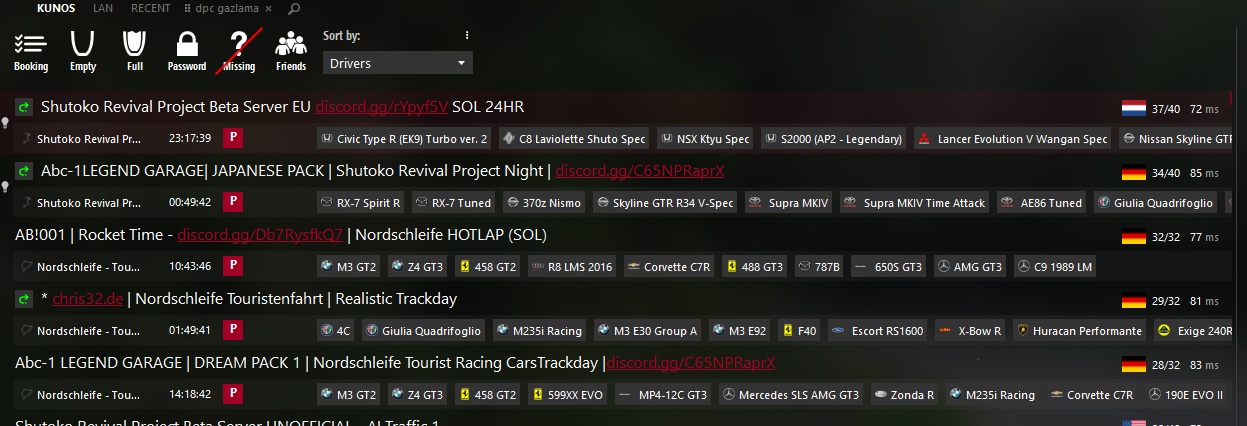The width and height of the screenshot is (1247, 426).
Task: Switch to the KUNOS tab
Action: [56, 8]
